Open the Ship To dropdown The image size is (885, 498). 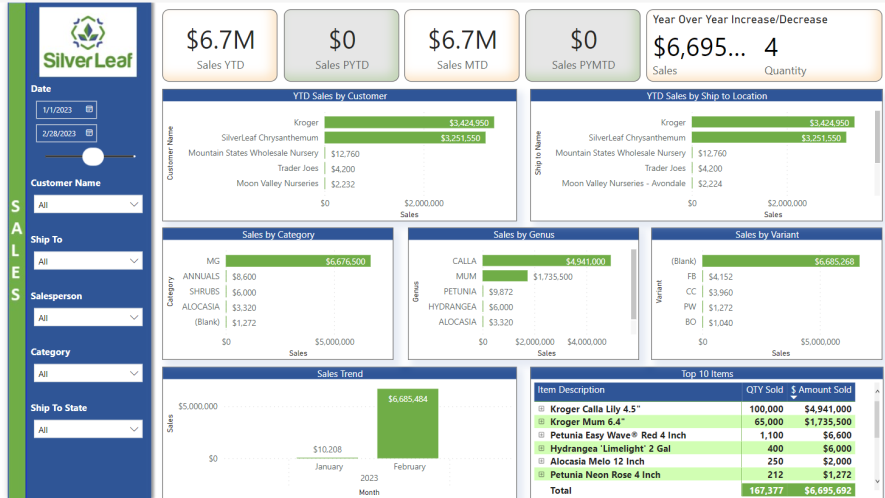click(x=88, y=261)
